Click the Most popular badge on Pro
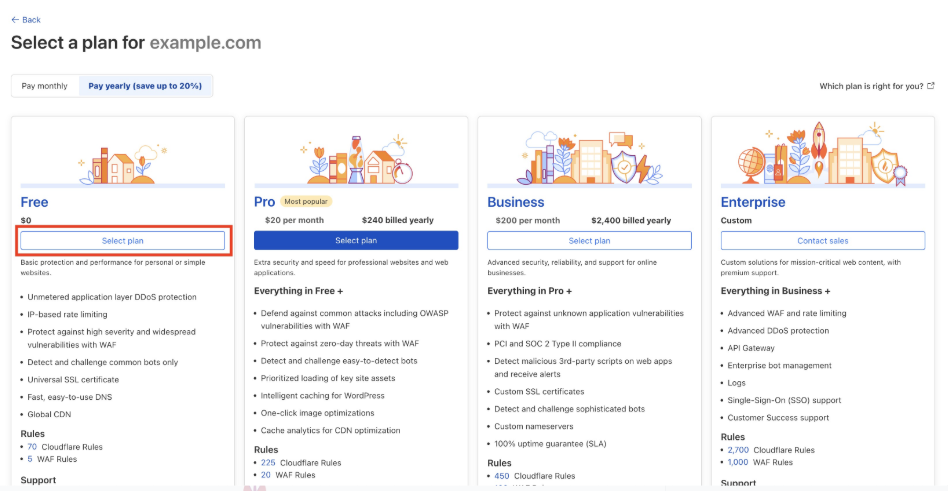The width and height of the screenshot is (948, 491). 305,202
